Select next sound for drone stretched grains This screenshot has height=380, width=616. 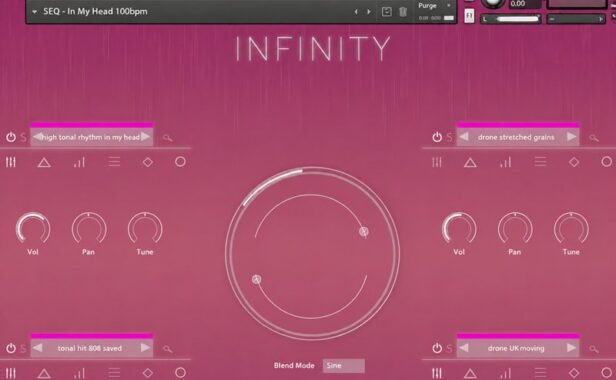tap(572, 137)
